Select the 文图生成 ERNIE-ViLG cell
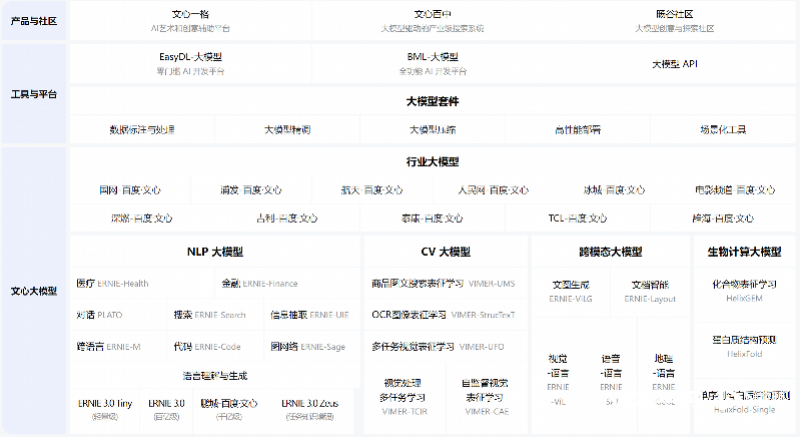Image resolution: width=800 pixels, height=437 pixels. 571,291
